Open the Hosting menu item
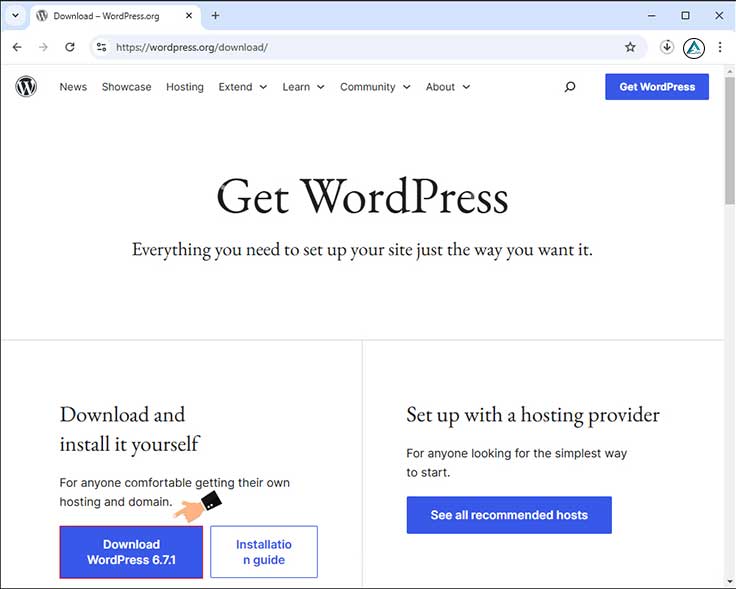The height and width of the screenshot is (589, 736). click(x=185, y=87)
